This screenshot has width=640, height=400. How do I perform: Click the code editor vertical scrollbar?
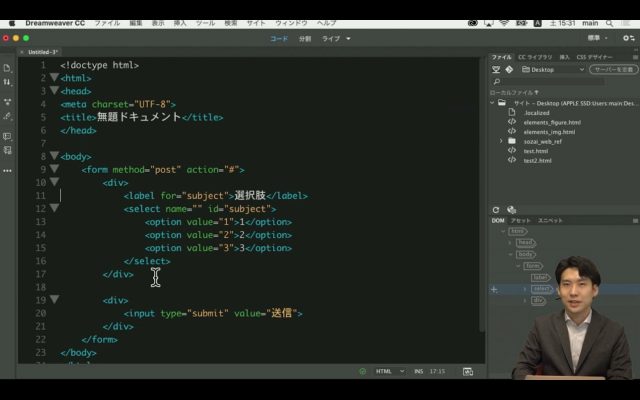[482, 195]
